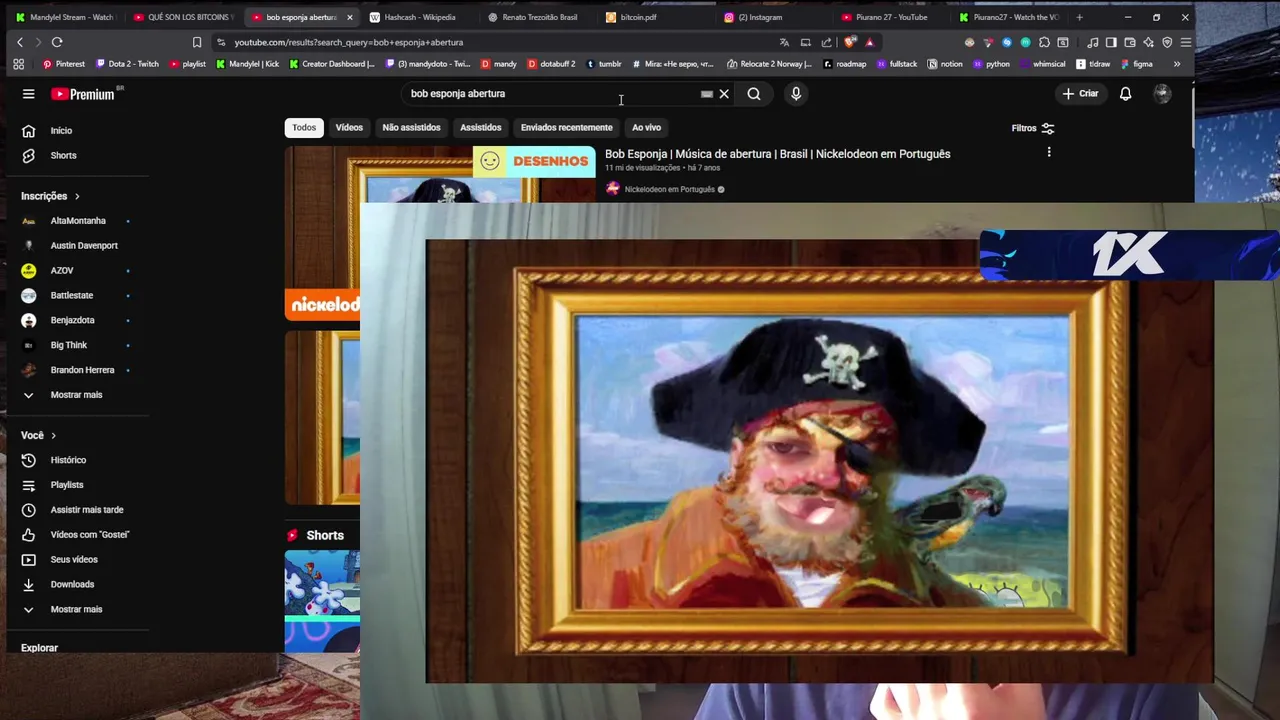
Task: Open Seus vídeos in the sidebar
Action: pyautogui.click(x=74, y=560)
